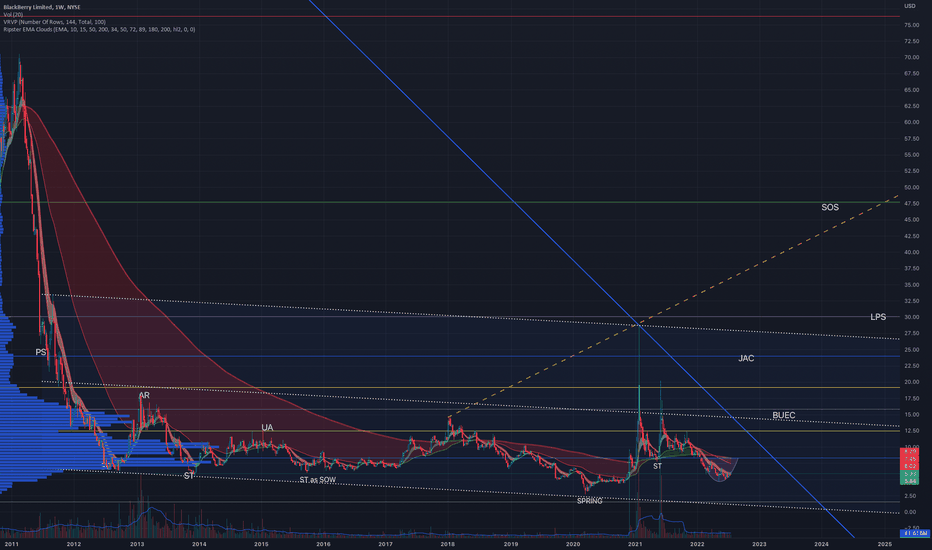Screen dimensions: 932x550
Task: Click the 30.00 price scale label
Action: pos(912,317)
